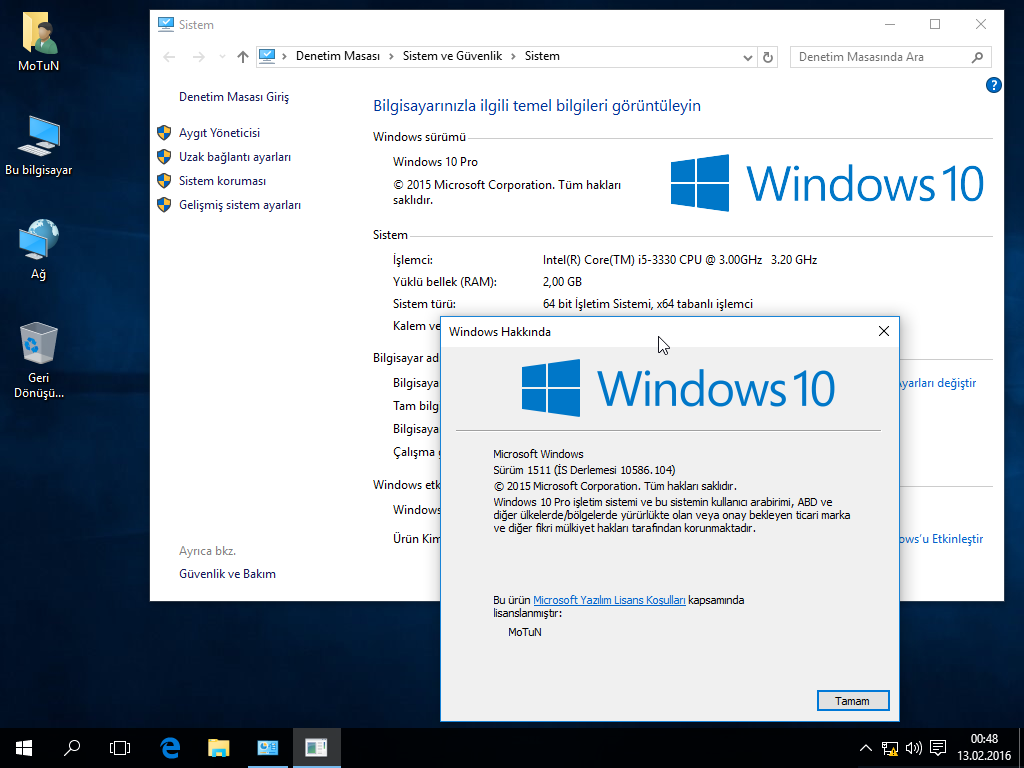Click Tamam button in Windows Hakkında
The width and height of the screenshot is (1024, 768).
click(x=853, y=701)
